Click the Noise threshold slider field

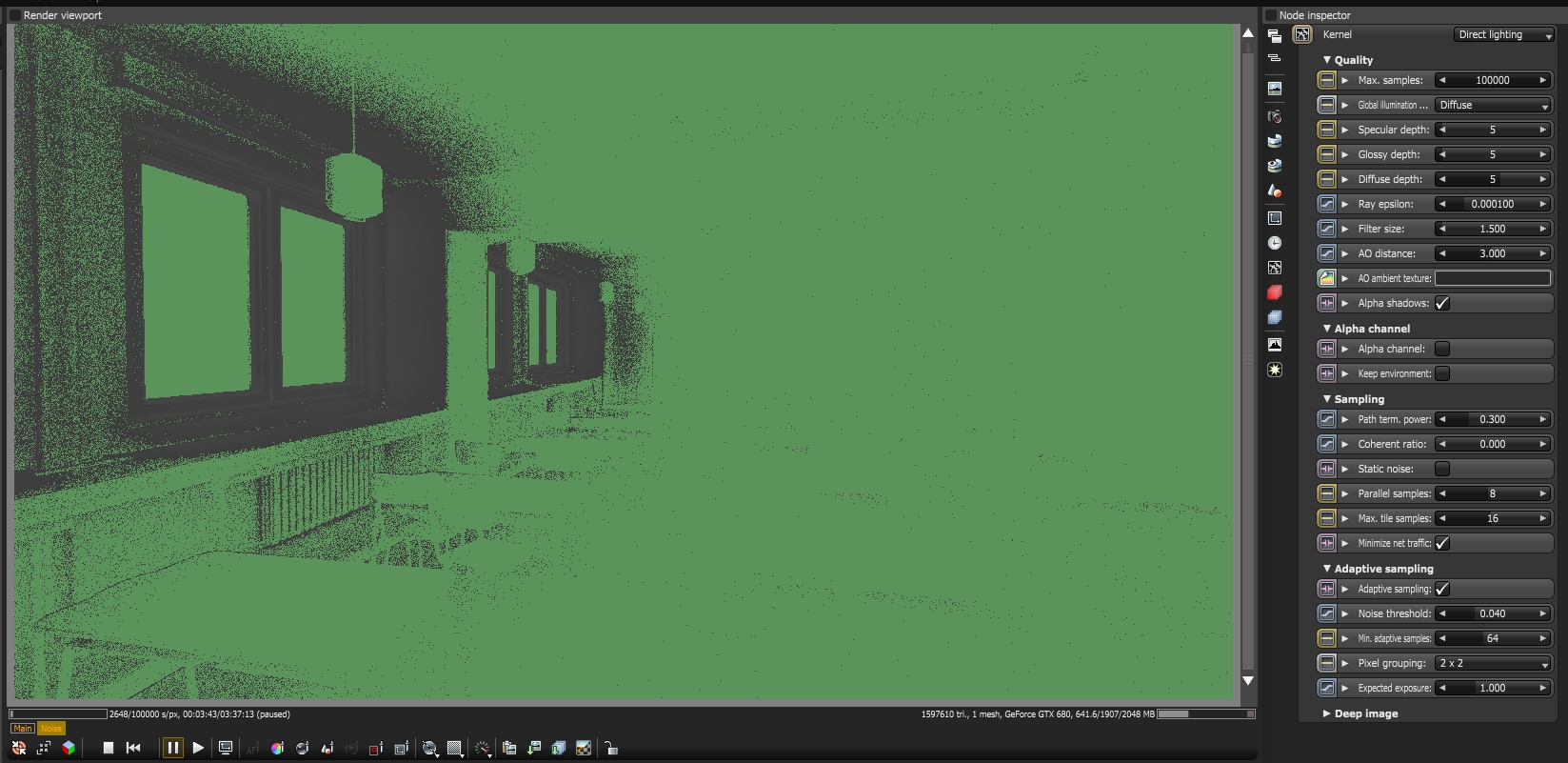coord(1493,613)
